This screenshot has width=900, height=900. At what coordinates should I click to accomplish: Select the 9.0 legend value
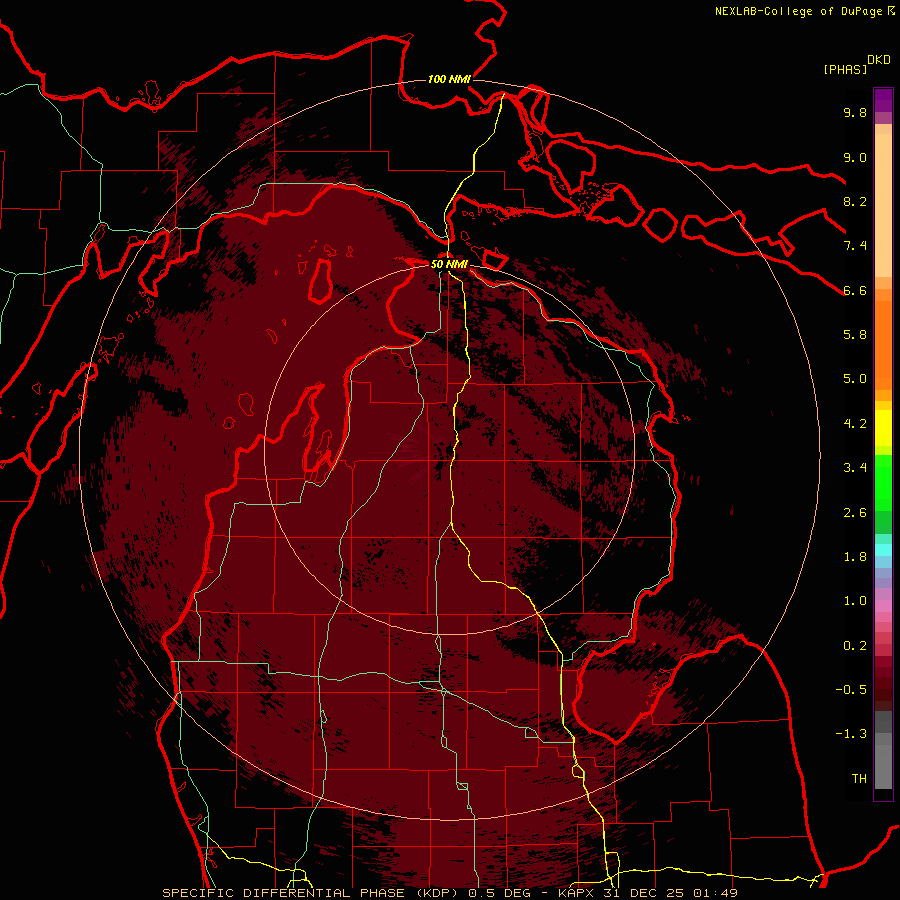[x=855, y=157]
